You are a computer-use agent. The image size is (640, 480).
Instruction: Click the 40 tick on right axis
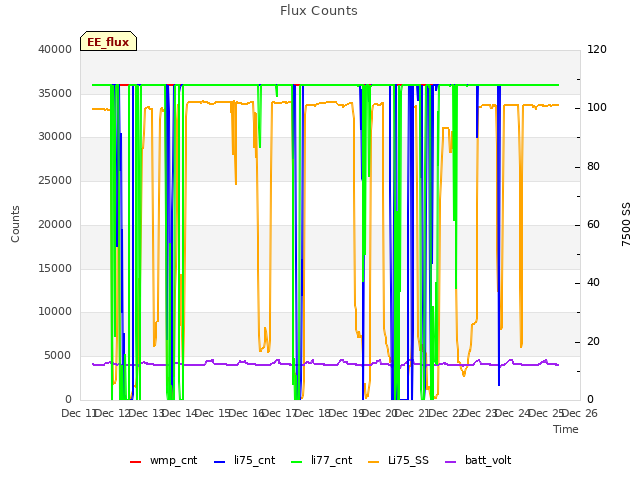click(x=593, y=283)
